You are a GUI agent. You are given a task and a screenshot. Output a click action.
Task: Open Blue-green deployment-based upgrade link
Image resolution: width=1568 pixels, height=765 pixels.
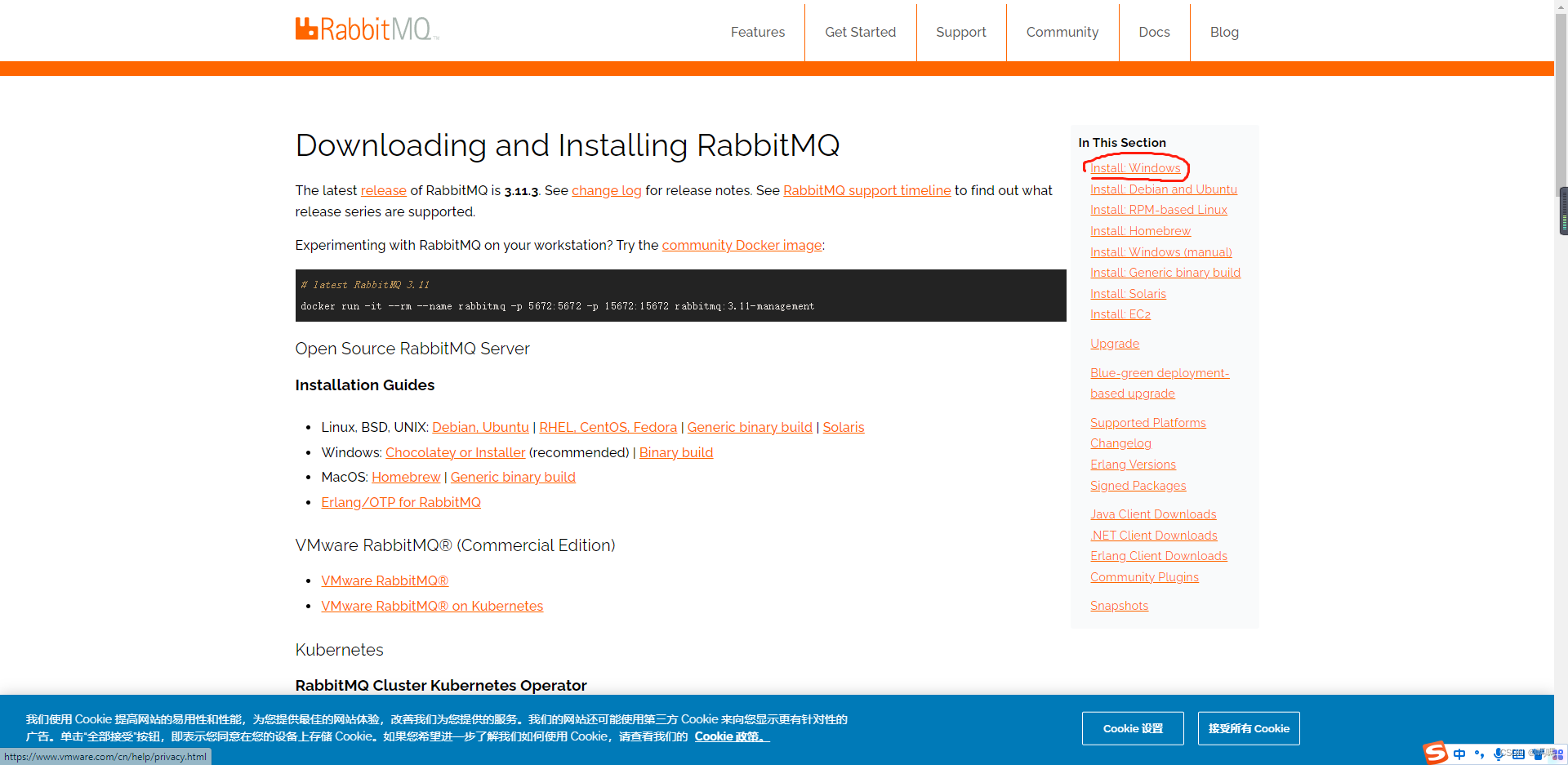pyautogui.click(x=1159, y=383)
